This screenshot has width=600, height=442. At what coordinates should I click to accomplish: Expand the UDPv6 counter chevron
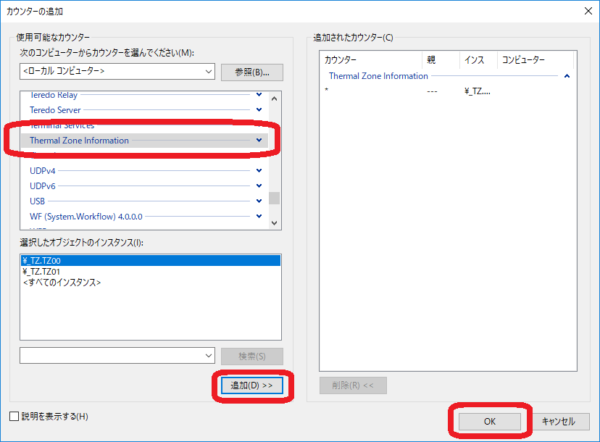coord(259,185)
